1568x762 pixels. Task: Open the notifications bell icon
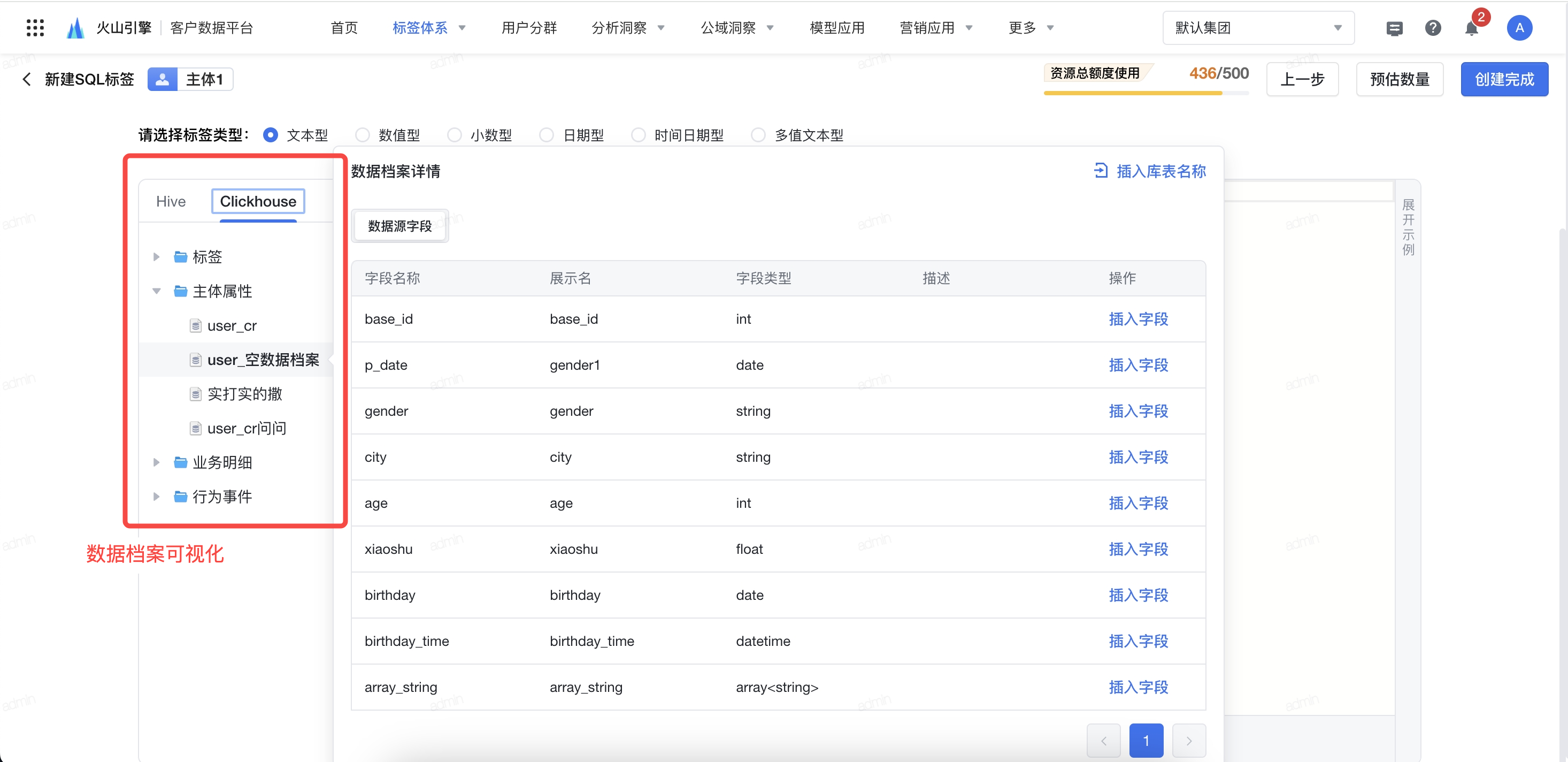pos(1471,28)
